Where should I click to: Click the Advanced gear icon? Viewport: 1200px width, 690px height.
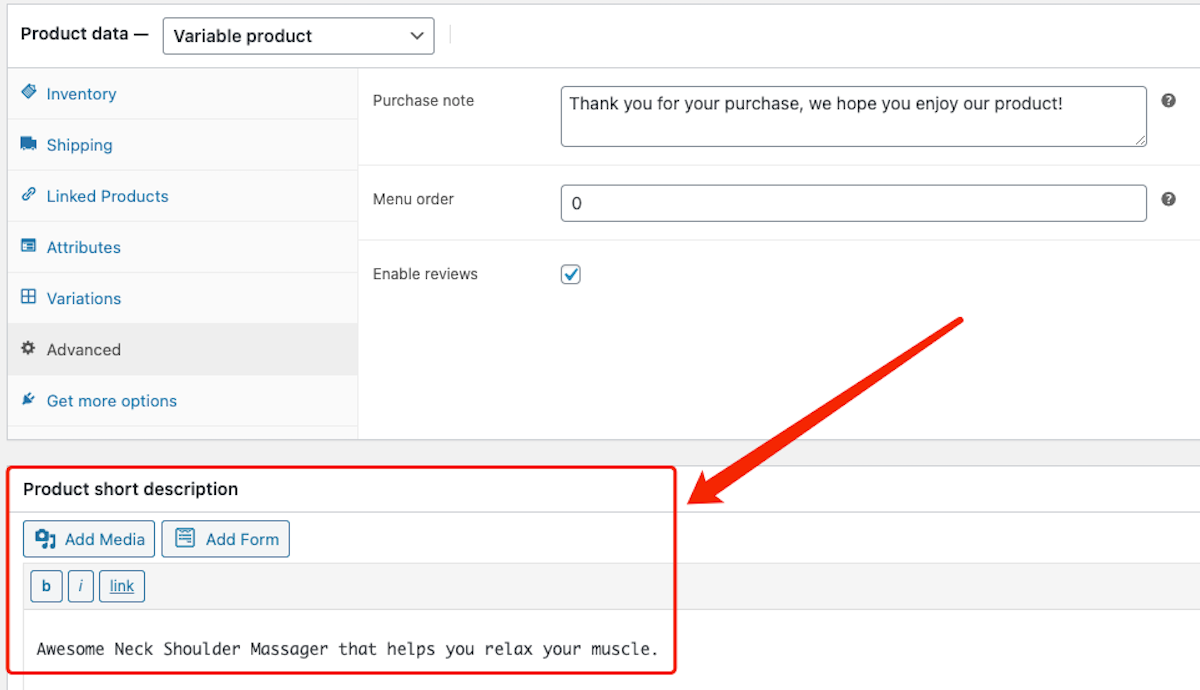coord(28,349)
